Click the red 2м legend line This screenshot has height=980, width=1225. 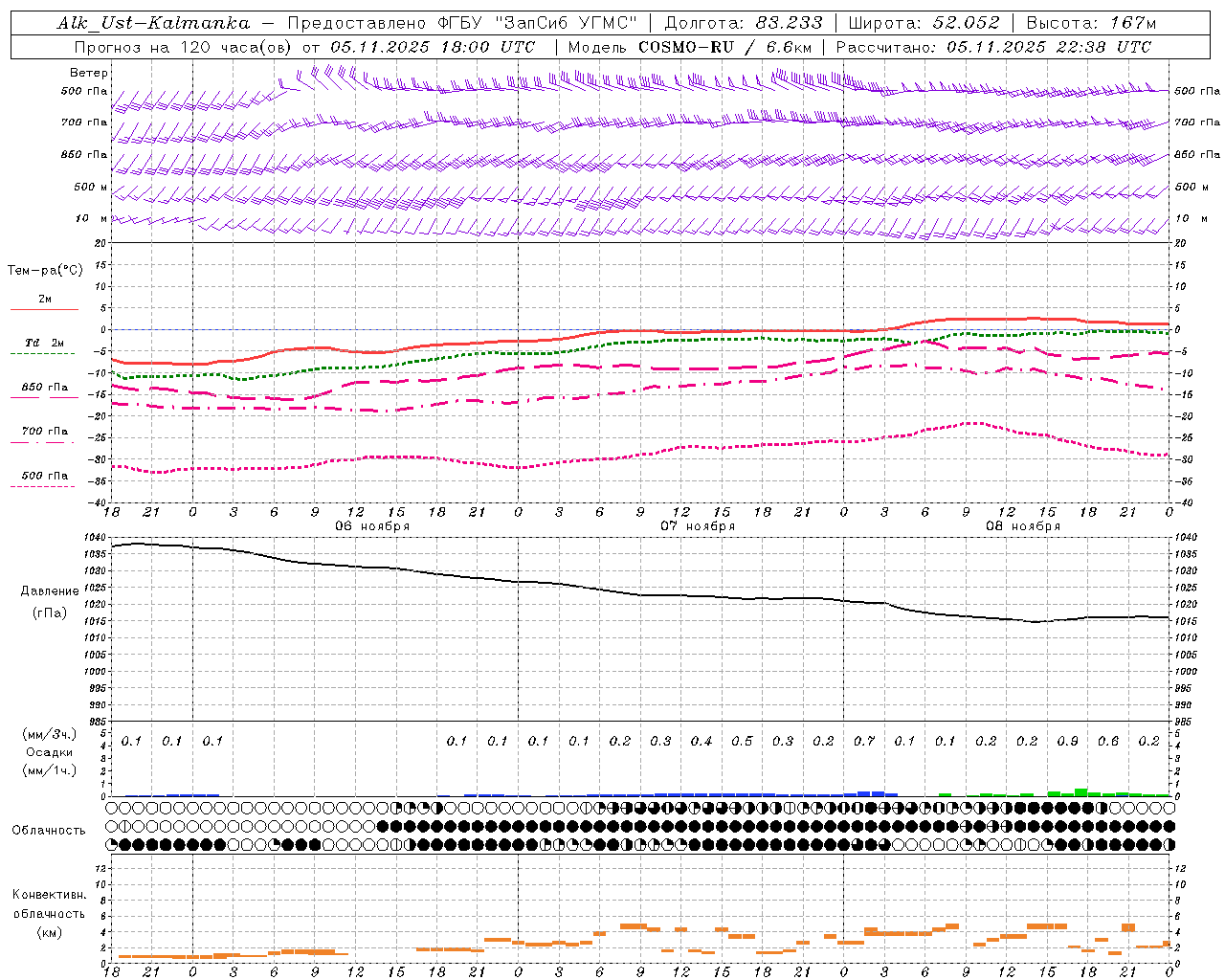pos(44,309)
